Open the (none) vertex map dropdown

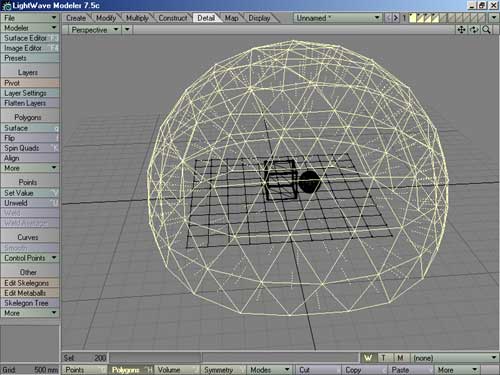(x=455, y=358)
